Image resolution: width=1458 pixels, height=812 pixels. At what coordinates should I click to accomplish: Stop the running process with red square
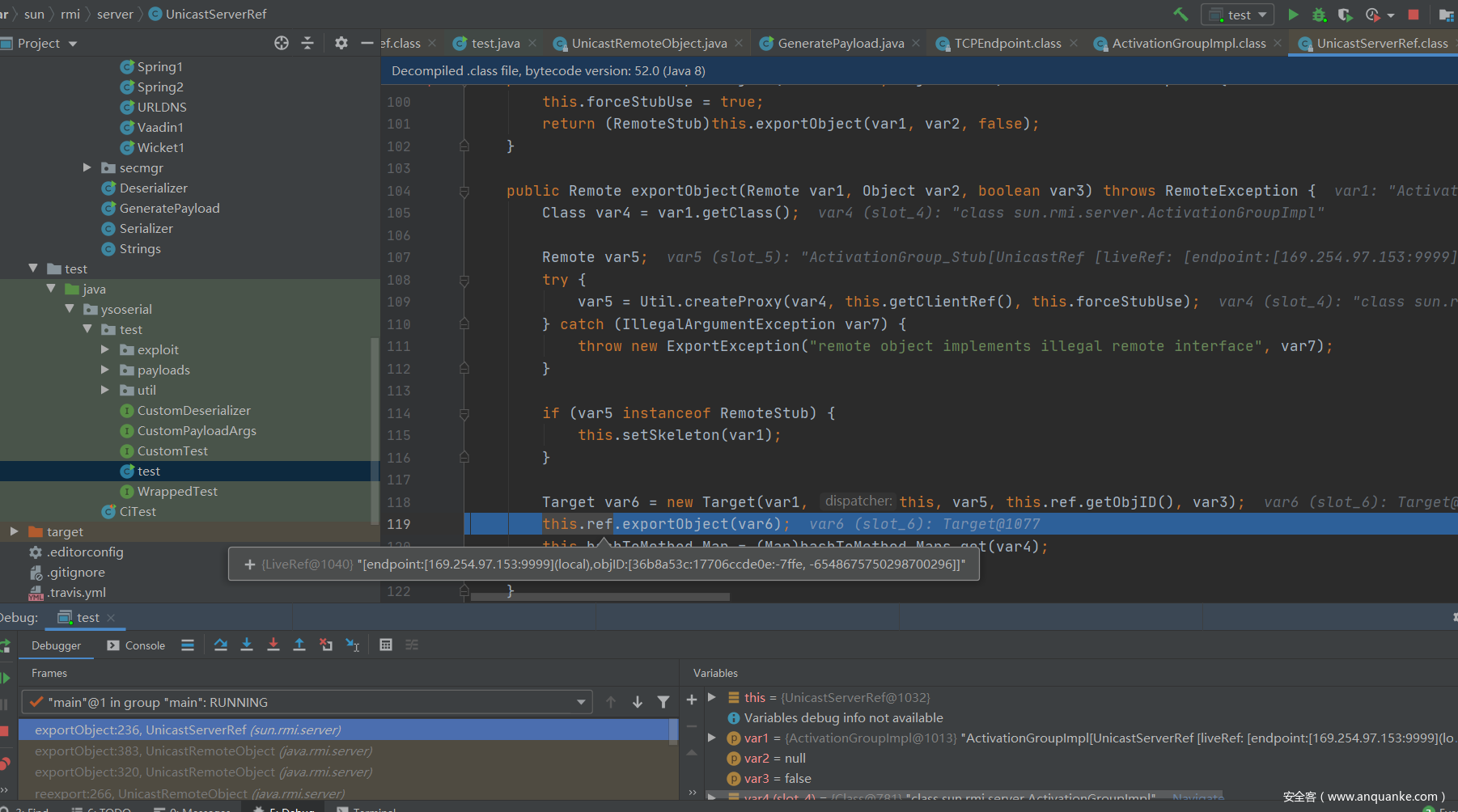point(1413,15)
